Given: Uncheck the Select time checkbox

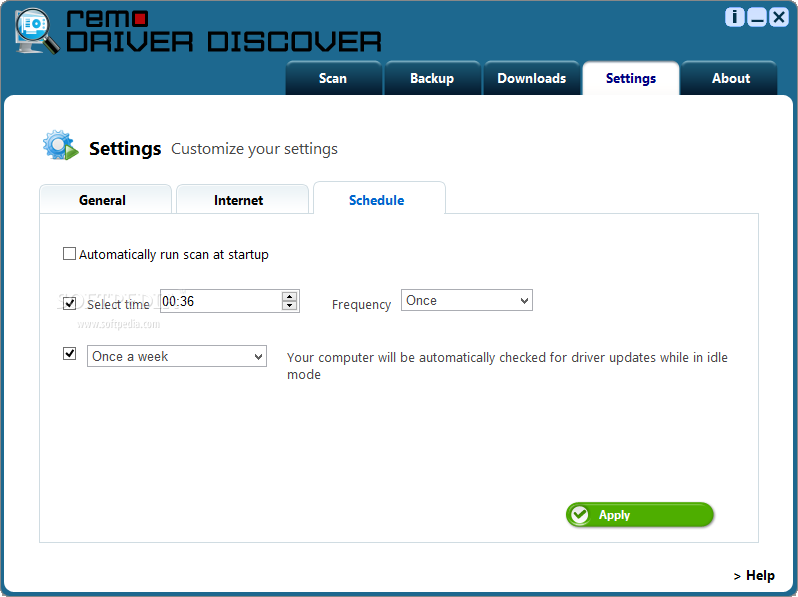Looking at the screenshot, I should 69,303.
